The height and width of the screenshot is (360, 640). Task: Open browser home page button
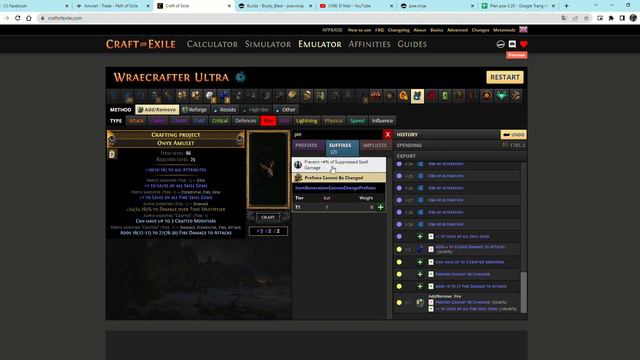coord(29,18)
